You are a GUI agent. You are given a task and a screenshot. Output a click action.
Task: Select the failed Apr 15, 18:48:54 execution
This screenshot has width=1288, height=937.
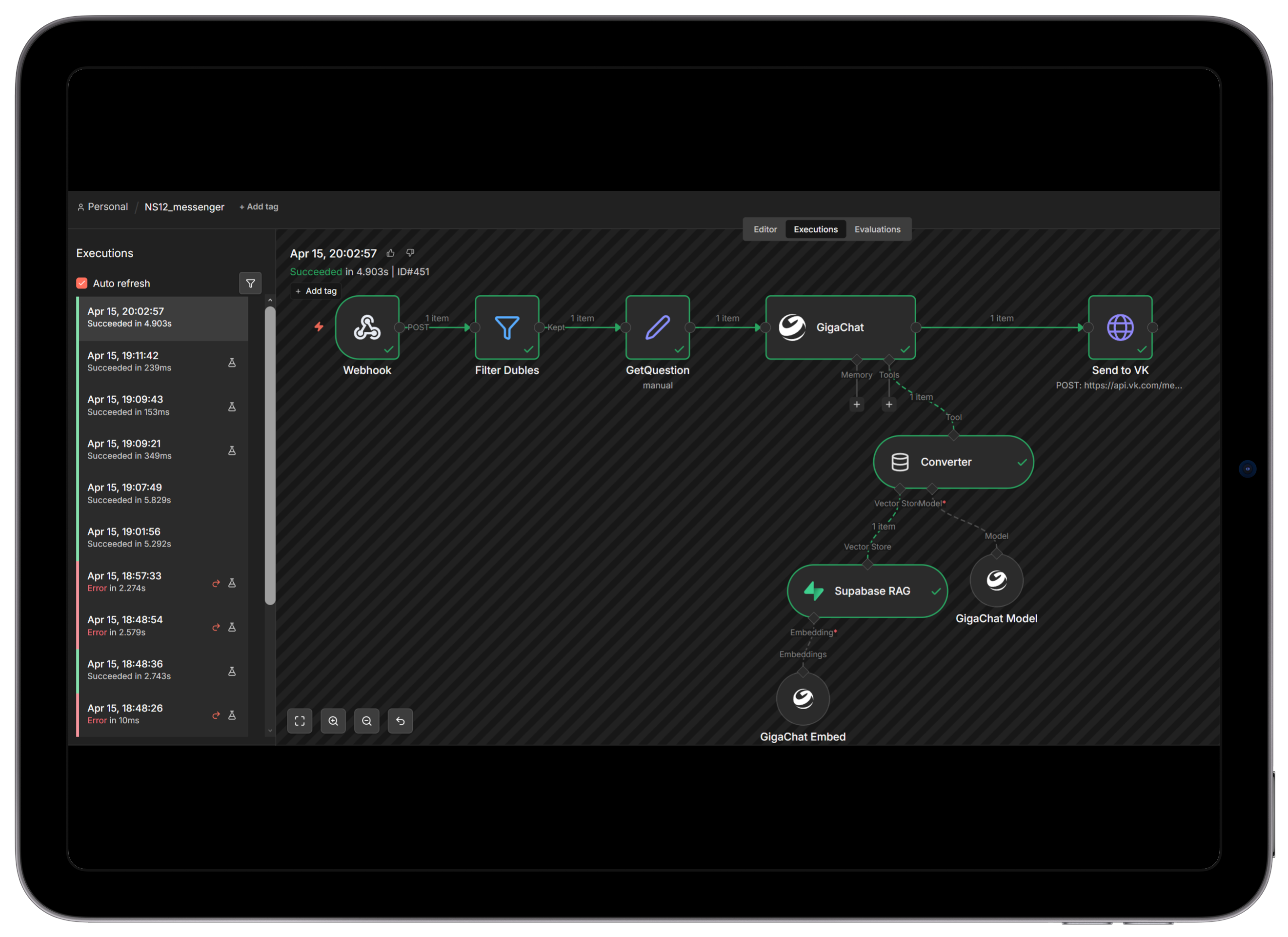pos(162,626)
